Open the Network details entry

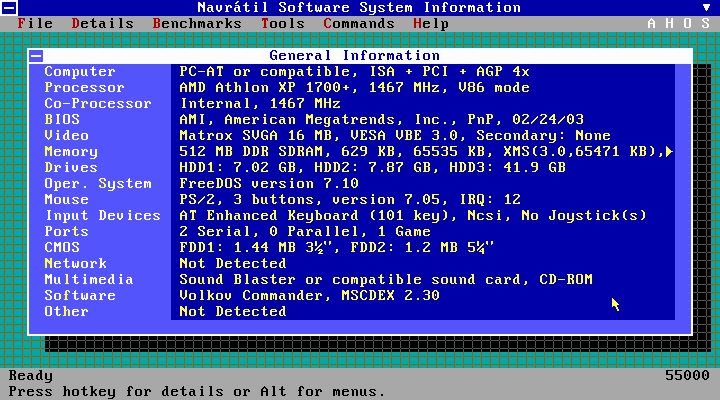75,264
